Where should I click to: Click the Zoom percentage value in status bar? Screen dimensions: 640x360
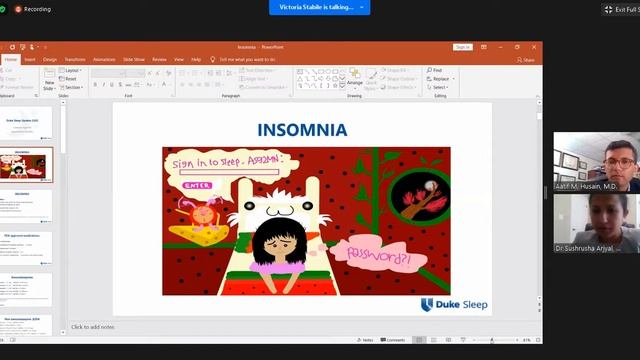pos(527,340)
